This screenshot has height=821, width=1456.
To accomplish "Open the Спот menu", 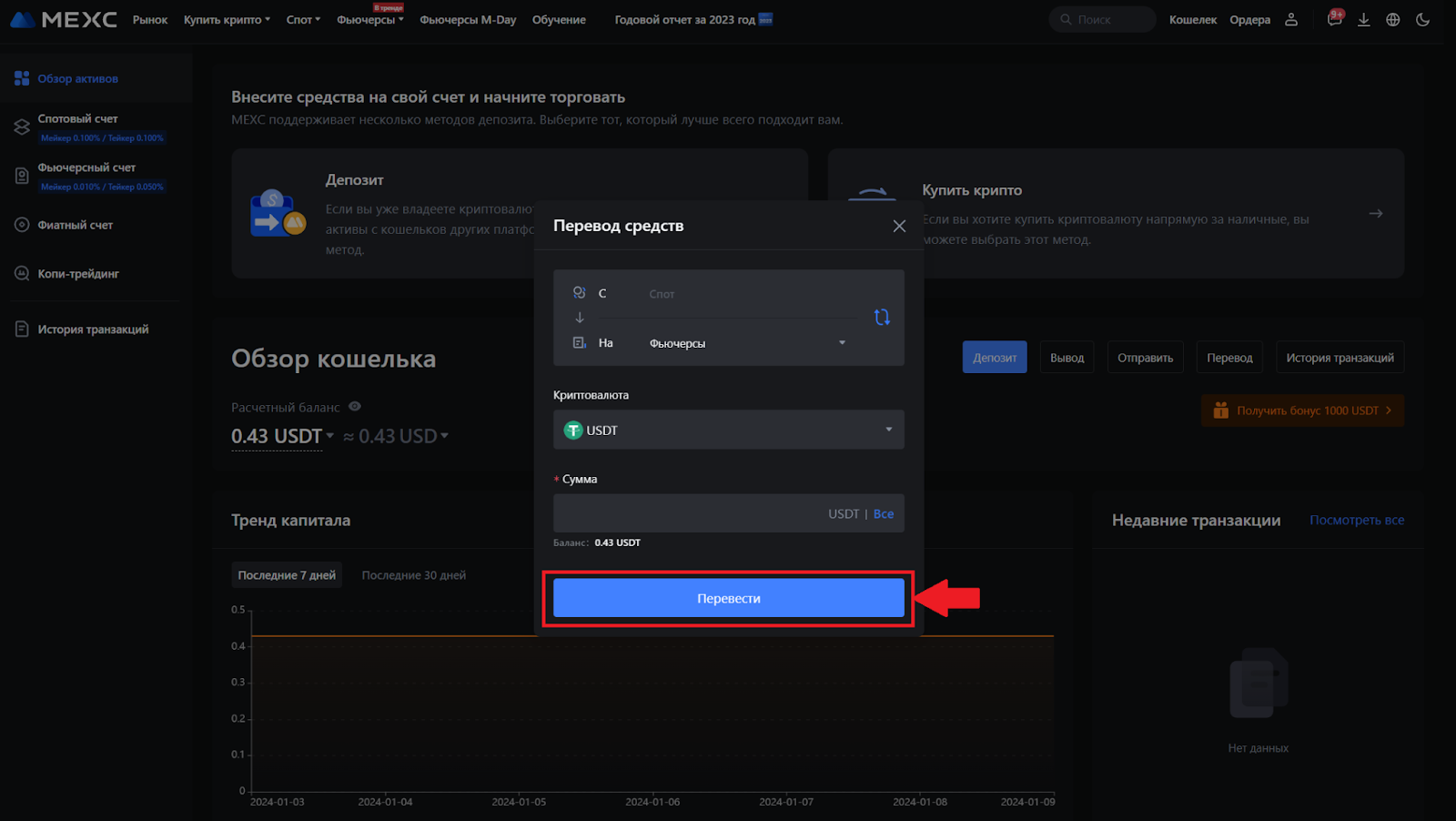I will pyautogui.click(x=303, y=20).
